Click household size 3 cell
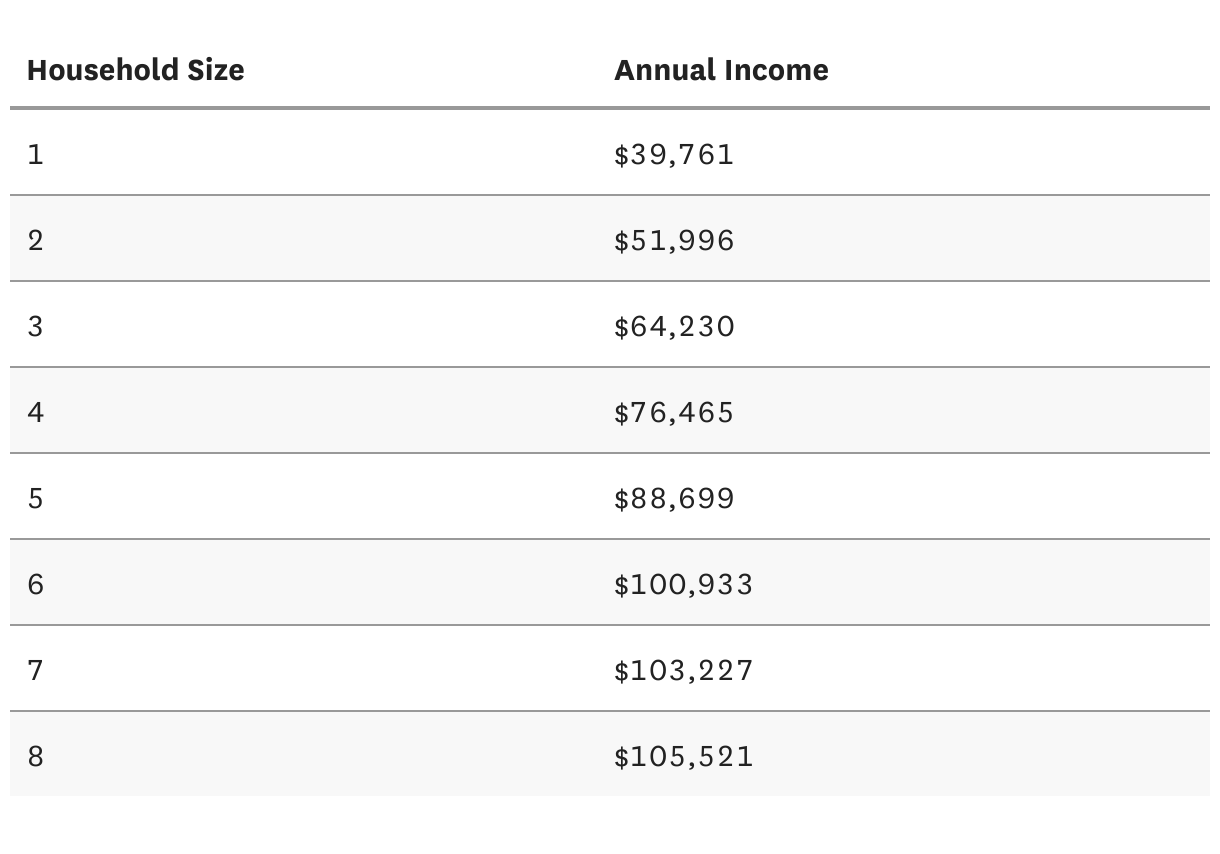Screen dimensions: 1220x854 [x=36, y=326]
